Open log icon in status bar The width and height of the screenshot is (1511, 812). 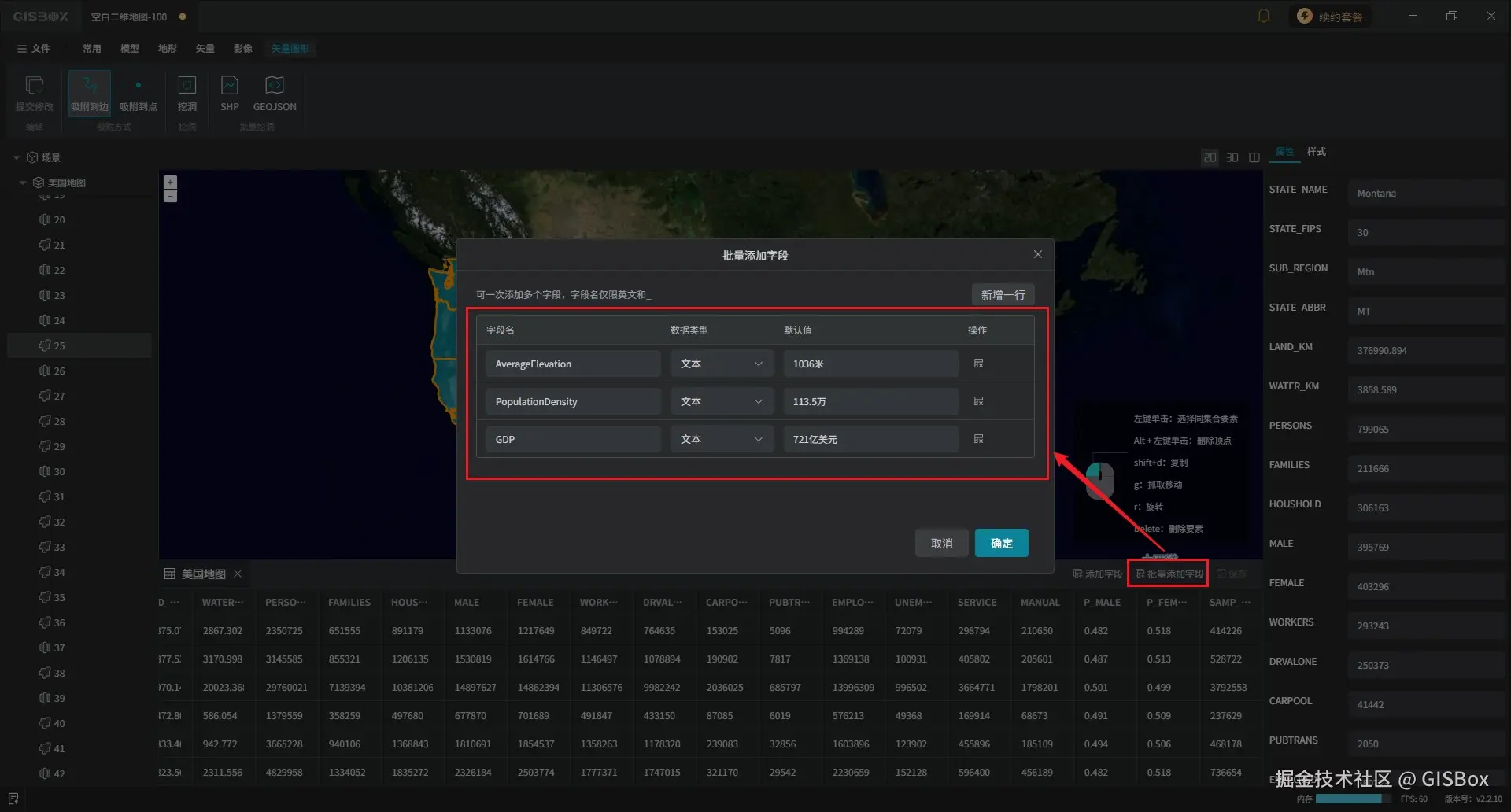point(13,799)
